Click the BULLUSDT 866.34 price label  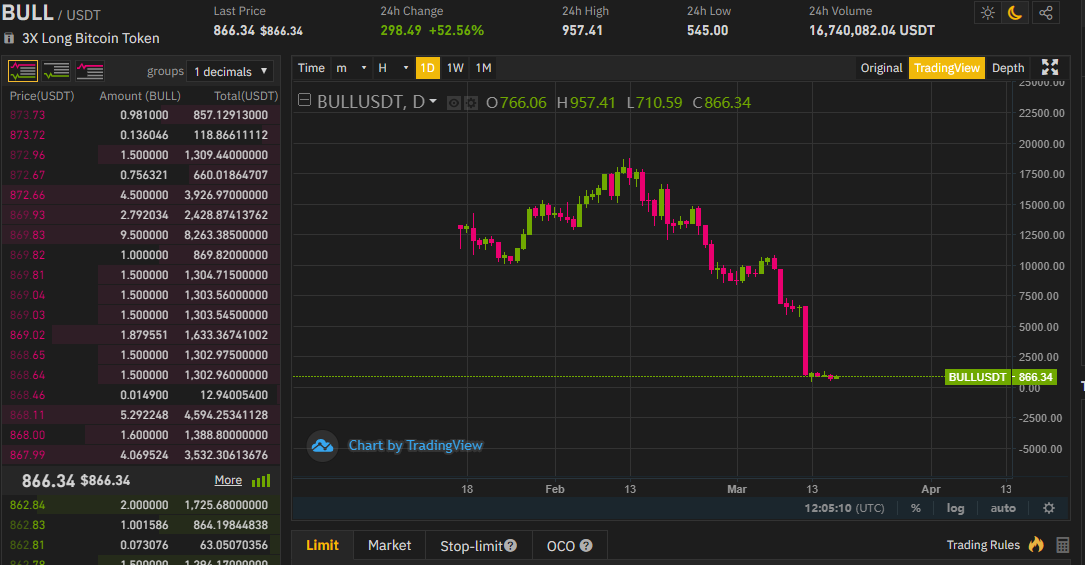click(x=1001, y=377)
